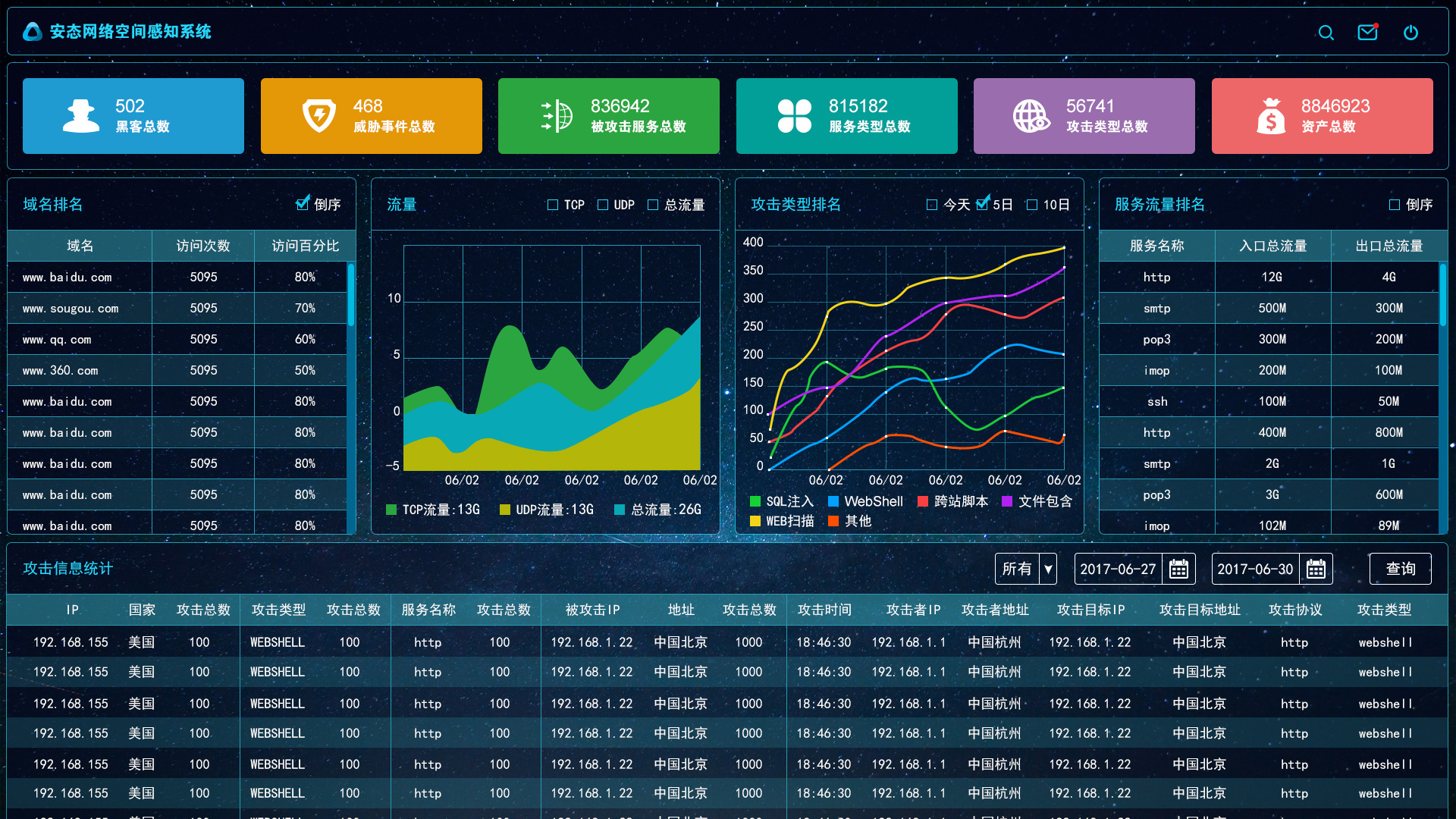Image resolution: width=1456 pixels, height=819 pixels.
Task: Open the mail notifications icon
Action: click(1368, 32)
